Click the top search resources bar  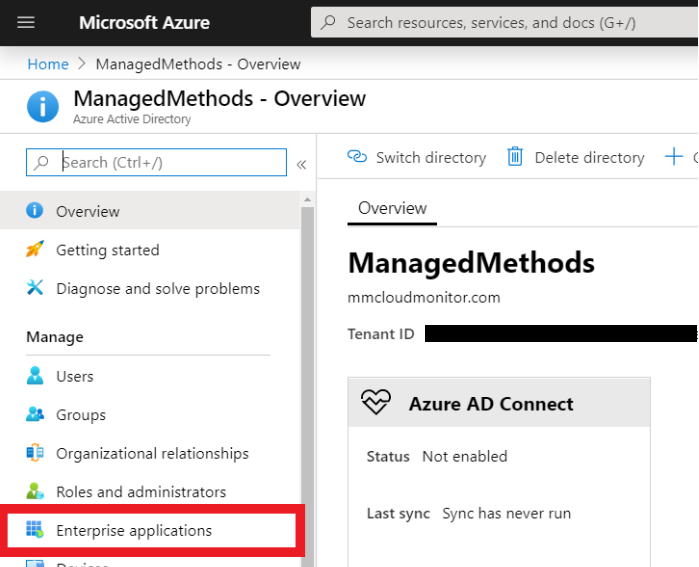click(x=500, y=22)
